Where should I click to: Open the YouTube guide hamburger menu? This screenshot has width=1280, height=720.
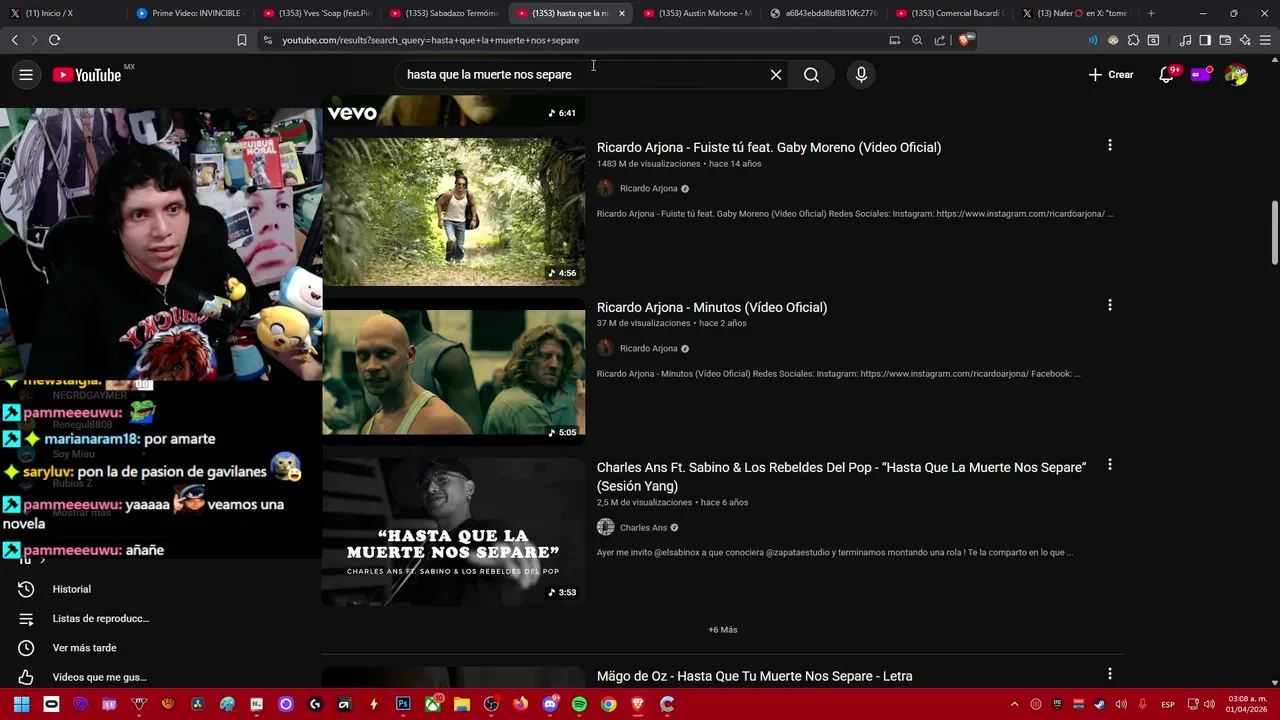(x=26, y=75)
